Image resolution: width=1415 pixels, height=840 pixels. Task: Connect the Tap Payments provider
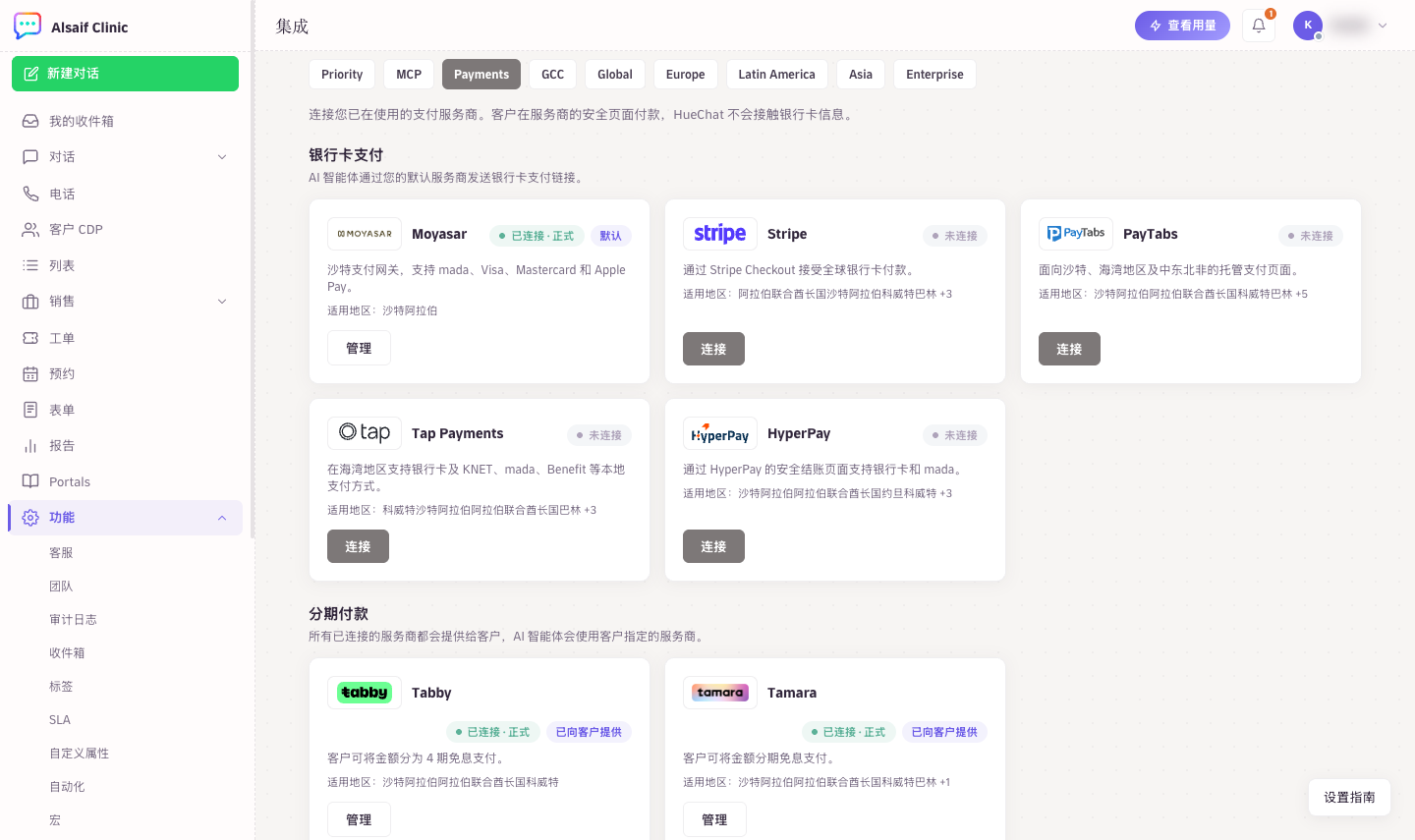click(x=358, y=546)
